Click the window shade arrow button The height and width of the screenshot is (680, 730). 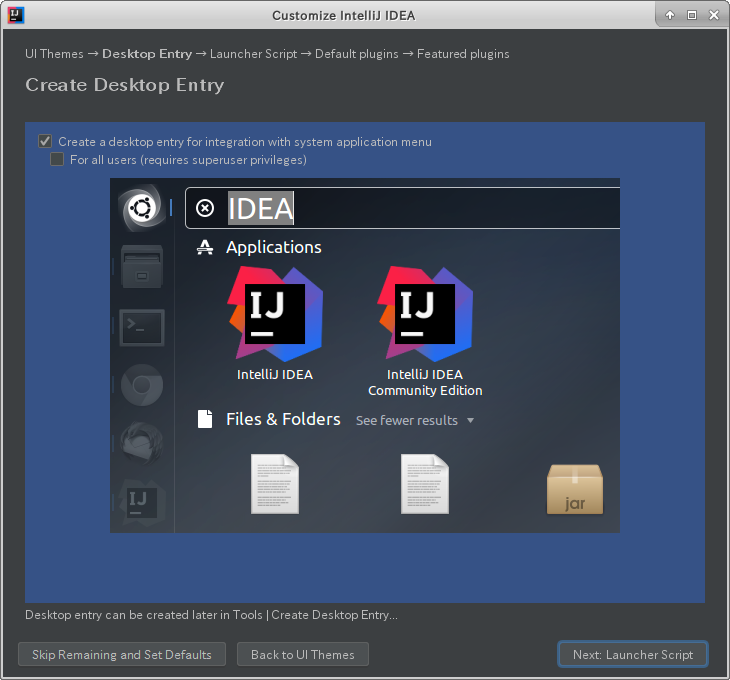click(670, 15)
